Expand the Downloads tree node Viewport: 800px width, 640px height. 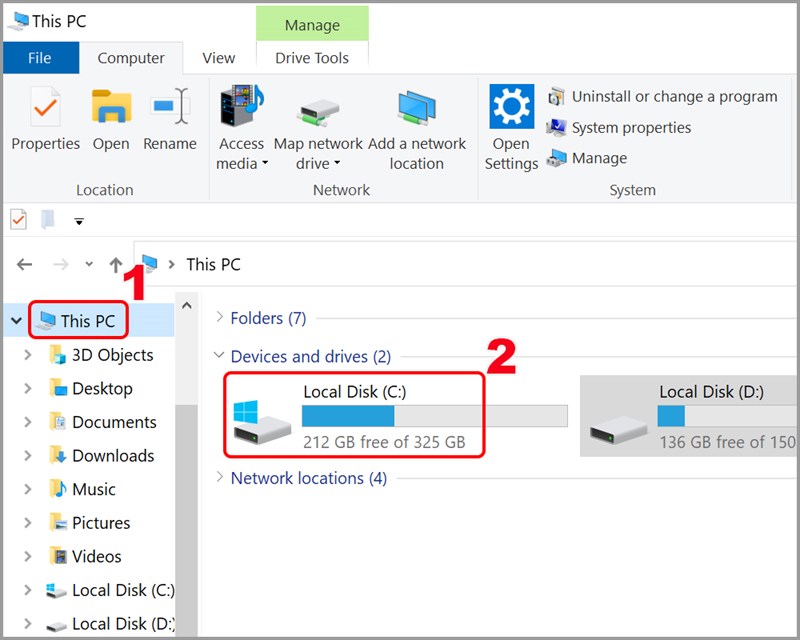[x=28, y=455]
